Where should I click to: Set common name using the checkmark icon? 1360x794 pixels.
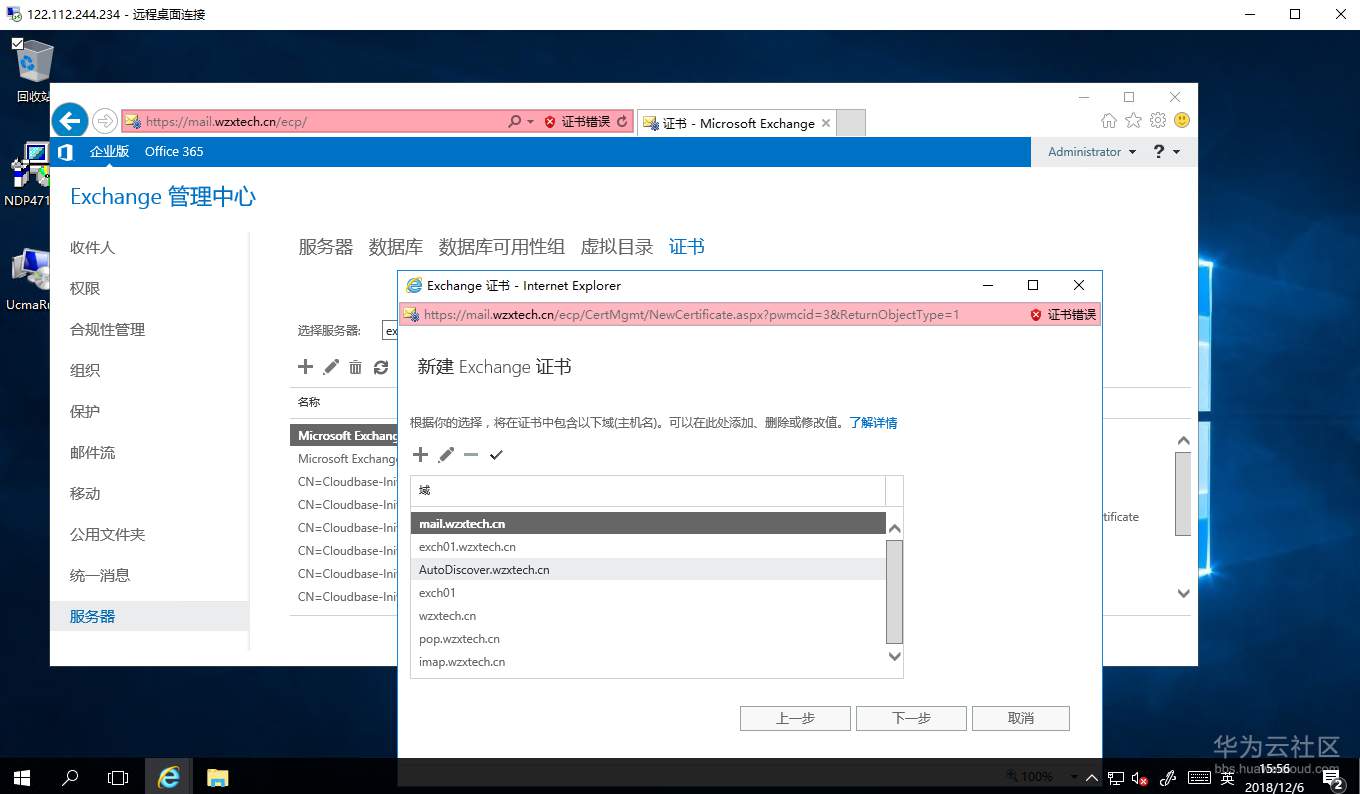[496, 455]
